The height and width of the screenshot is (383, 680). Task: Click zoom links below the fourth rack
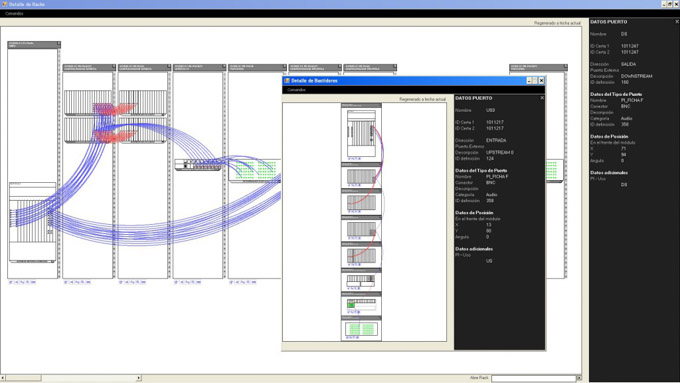point(188,282)
